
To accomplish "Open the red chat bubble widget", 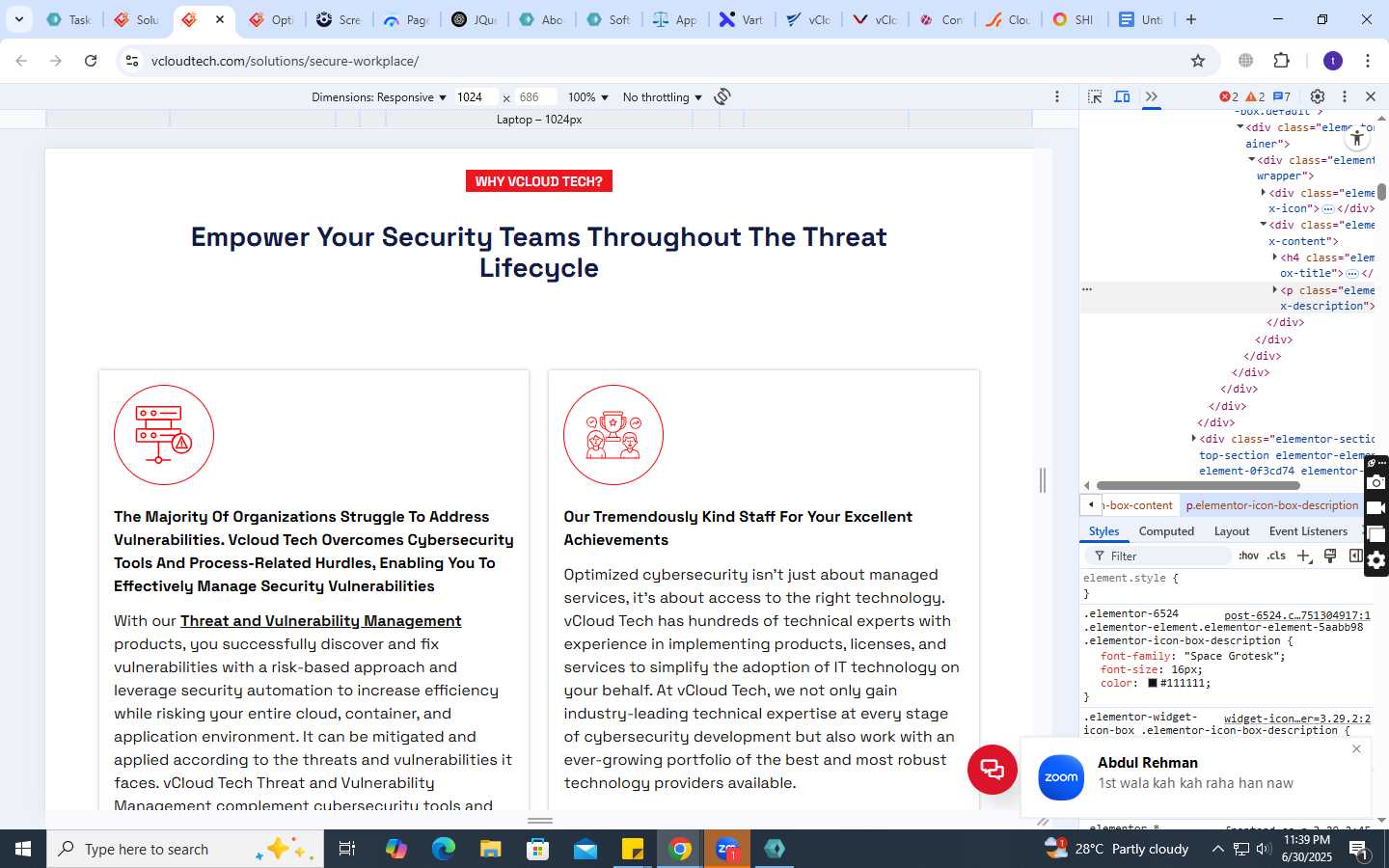I will click(993, 770).
